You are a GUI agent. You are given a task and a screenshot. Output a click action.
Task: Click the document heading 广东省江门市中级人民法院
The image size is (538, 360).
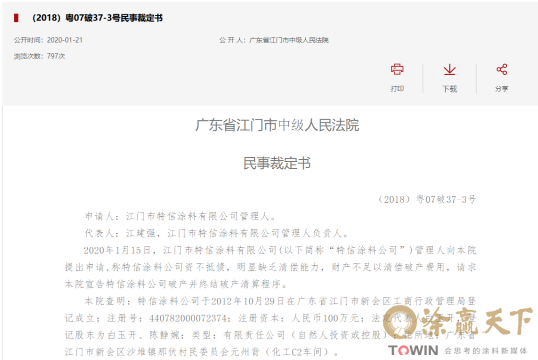pos(277,125)
